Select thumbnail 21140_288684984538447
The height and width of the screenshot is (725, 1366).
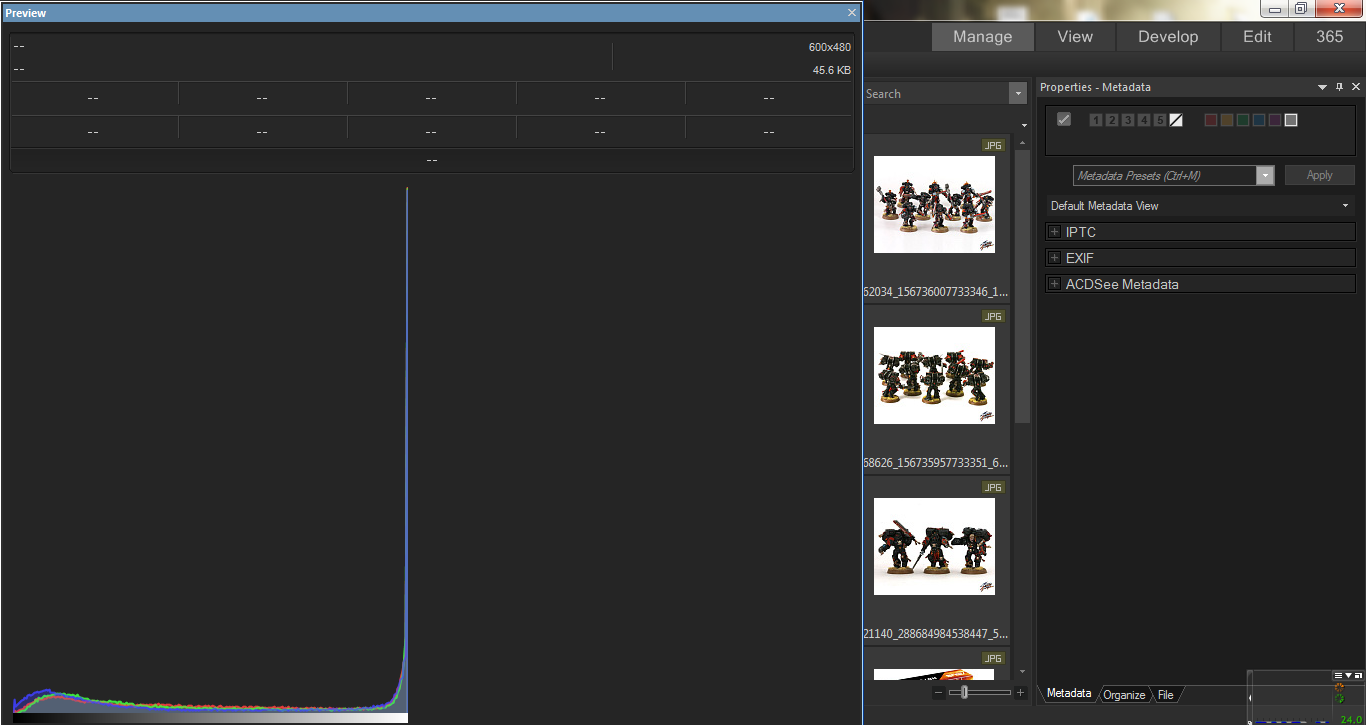(934, 546)
